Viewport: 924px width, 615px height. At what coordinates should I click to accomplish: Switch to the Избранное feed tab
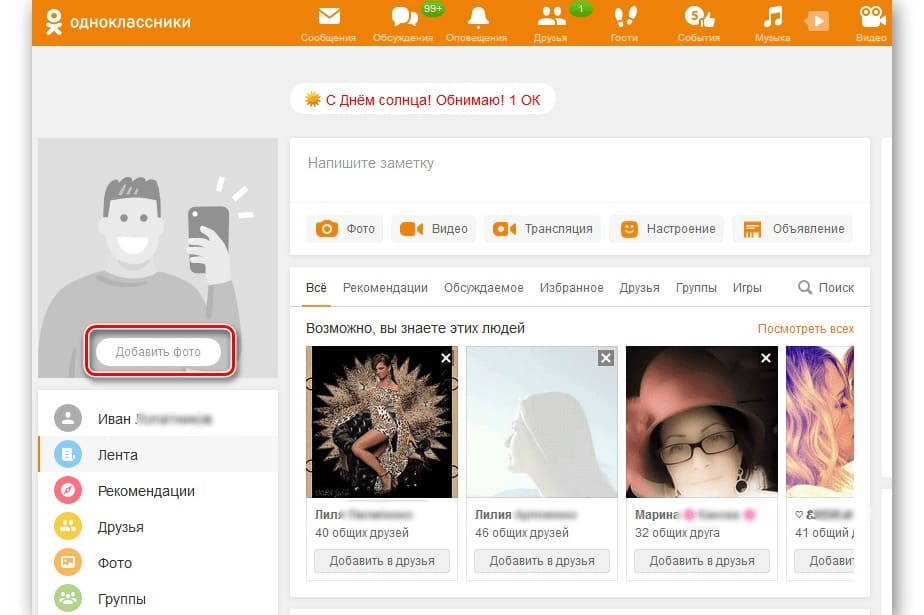click(x=571, y=288)
